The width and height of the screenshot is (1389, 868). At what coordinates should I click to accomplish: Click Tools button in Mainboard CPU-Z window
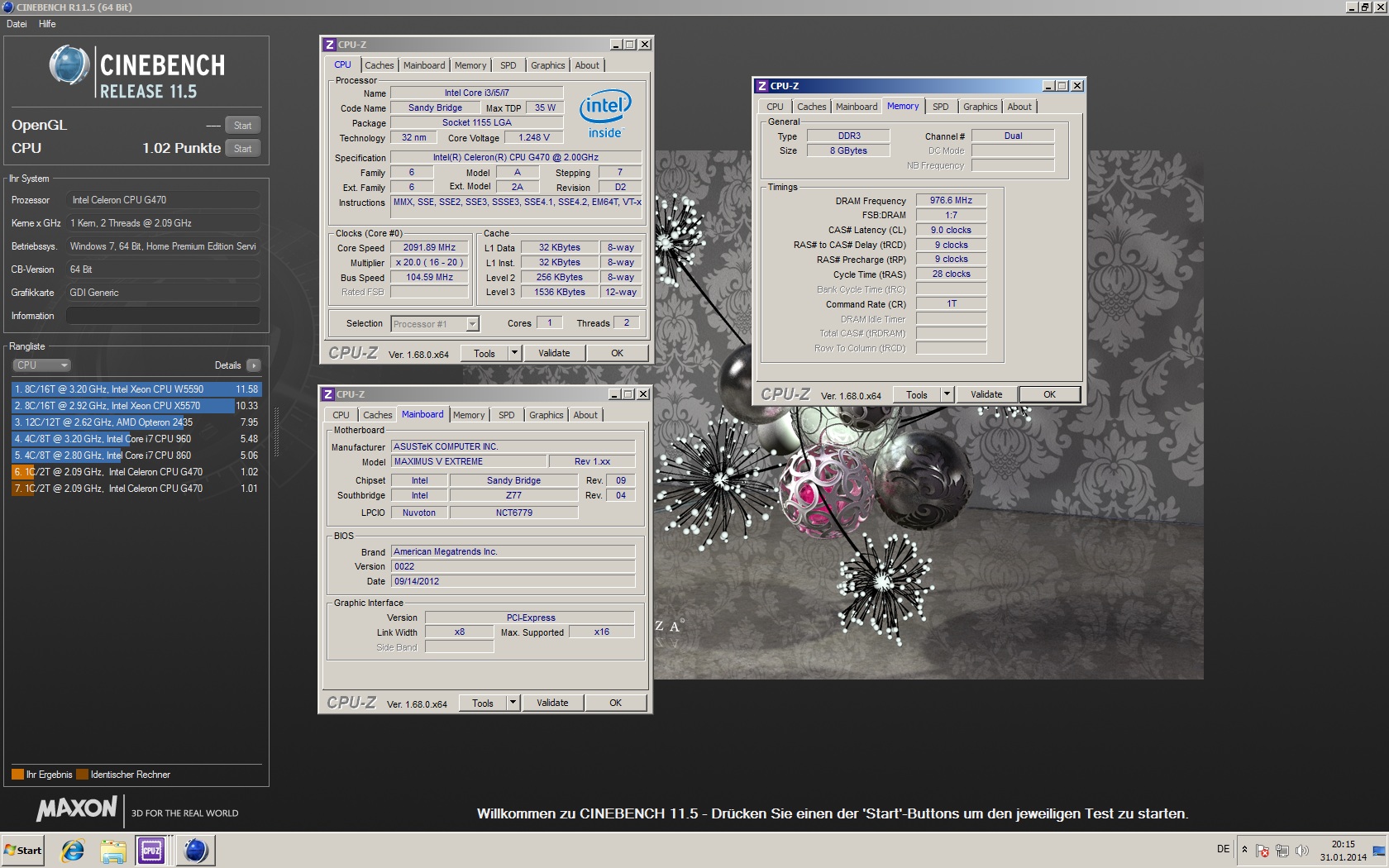pos(483,703)
